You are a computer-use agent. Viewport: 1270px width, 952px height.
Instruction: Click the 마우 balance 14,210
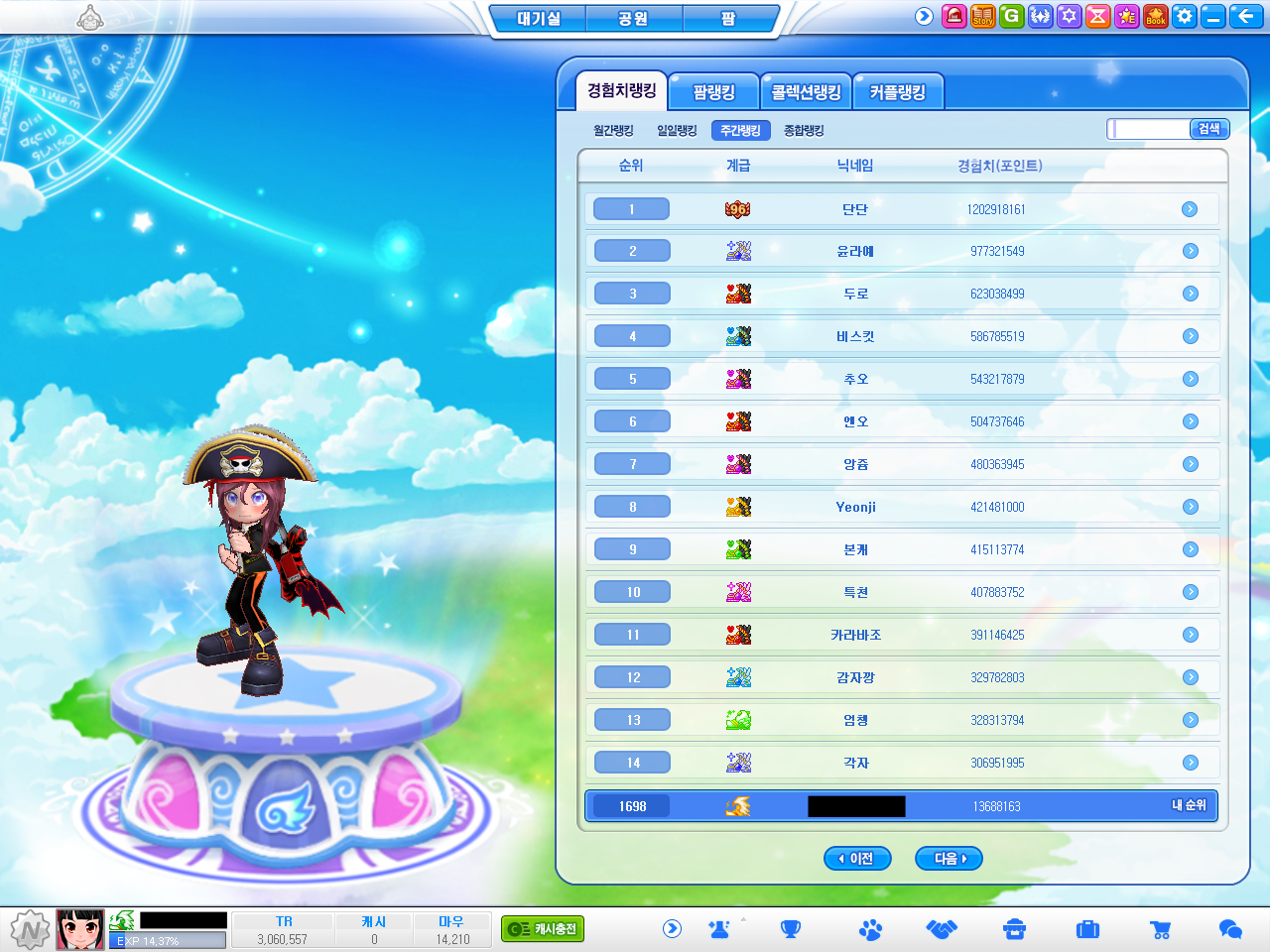(452, 939)
